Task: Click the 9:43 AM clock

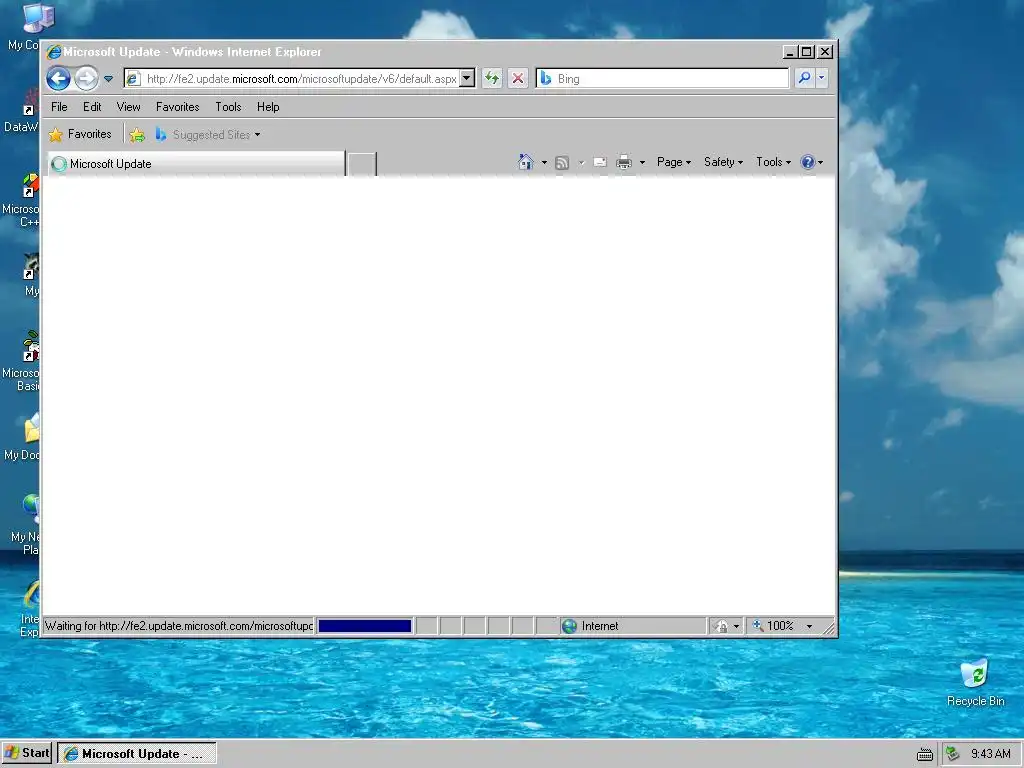Action: (991, 754)
